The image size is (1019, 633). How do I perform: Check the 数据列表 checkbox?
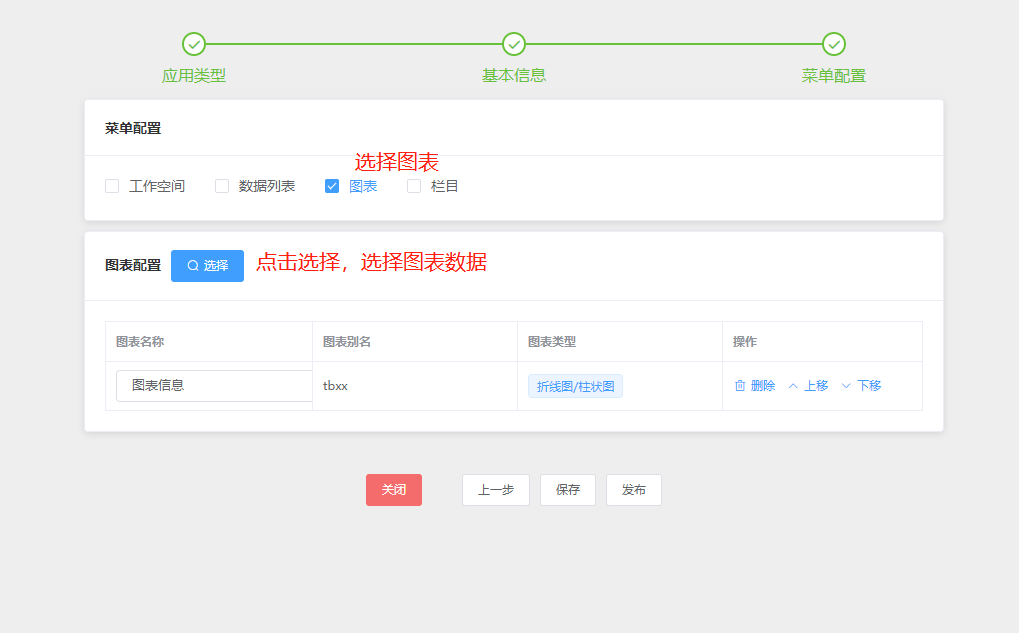[222, 186]
